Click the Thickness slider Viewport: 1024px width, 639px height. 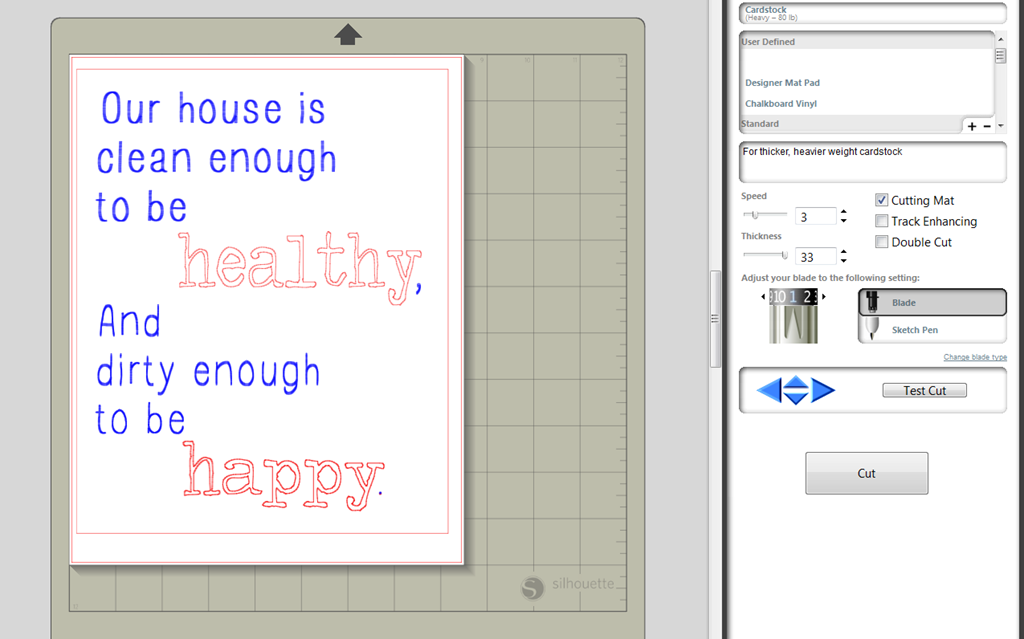coord(765,255)
